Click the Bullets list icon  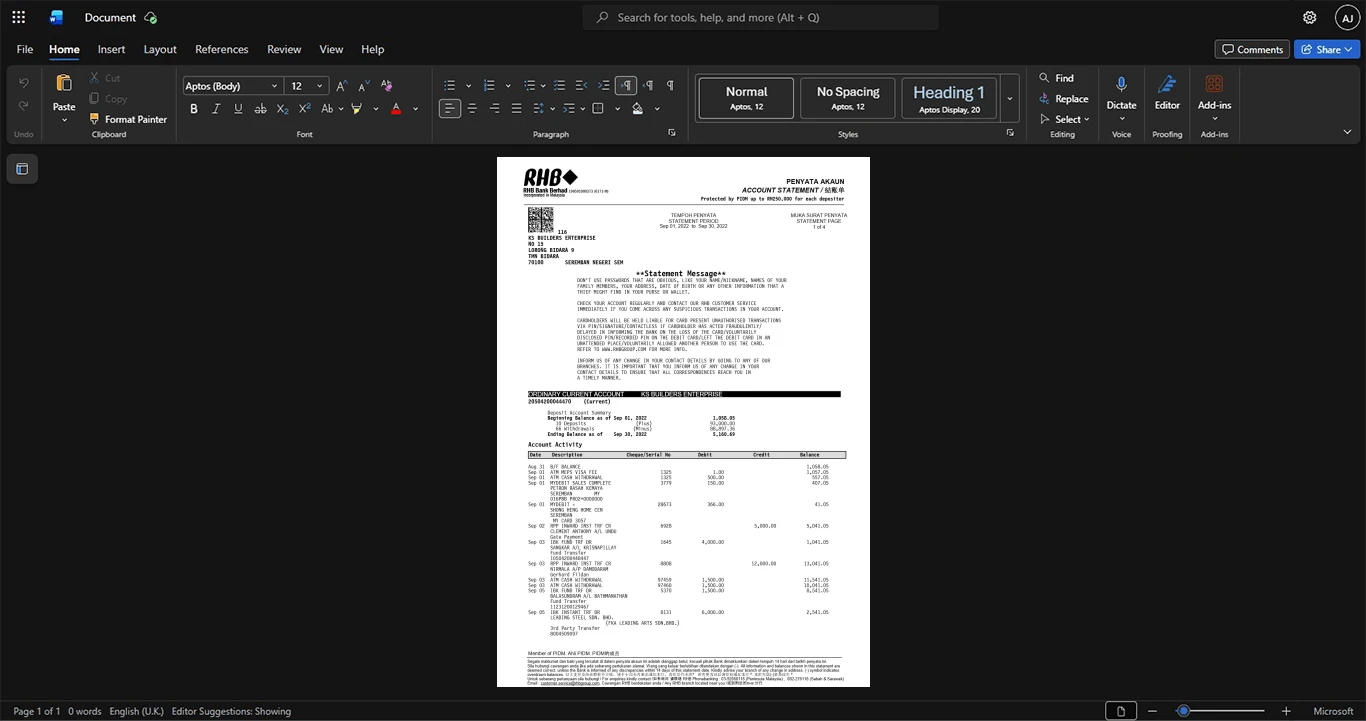click(x=450, y=86)
